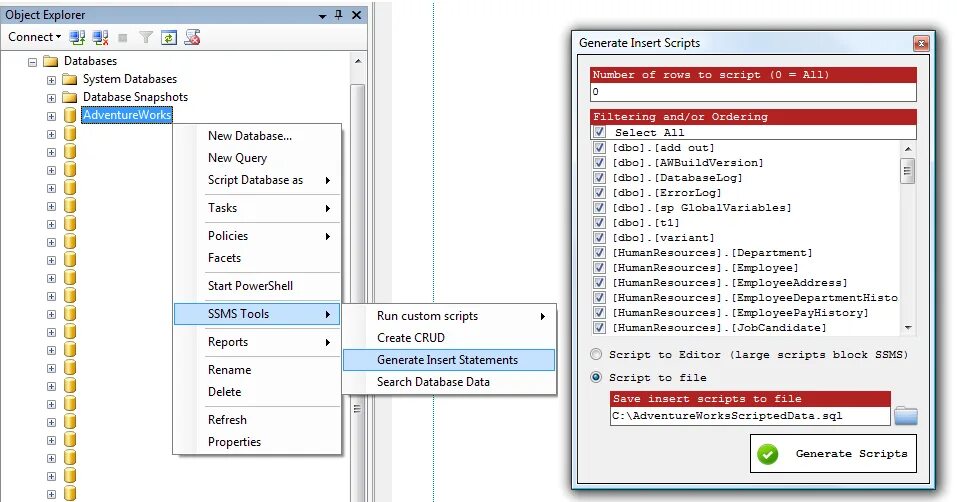Select Create CRUD in SSMS Tools submenu
The height and width of the screenshot is (502, 957).
pos(449,338)
